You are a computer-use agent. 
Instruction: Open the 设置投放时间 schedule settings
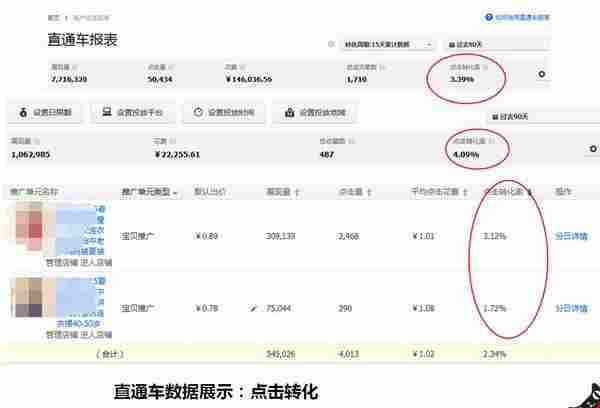tap(225, 113)
